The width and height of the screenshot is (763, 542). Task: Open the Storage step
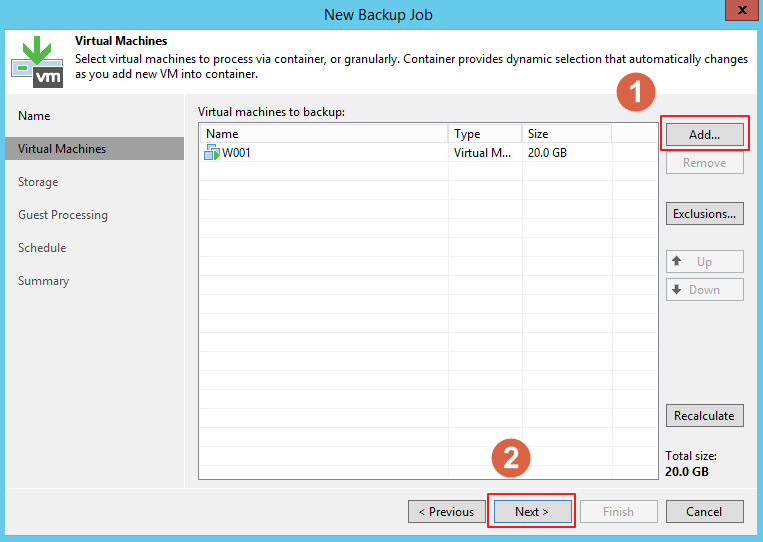click(38, 182)
